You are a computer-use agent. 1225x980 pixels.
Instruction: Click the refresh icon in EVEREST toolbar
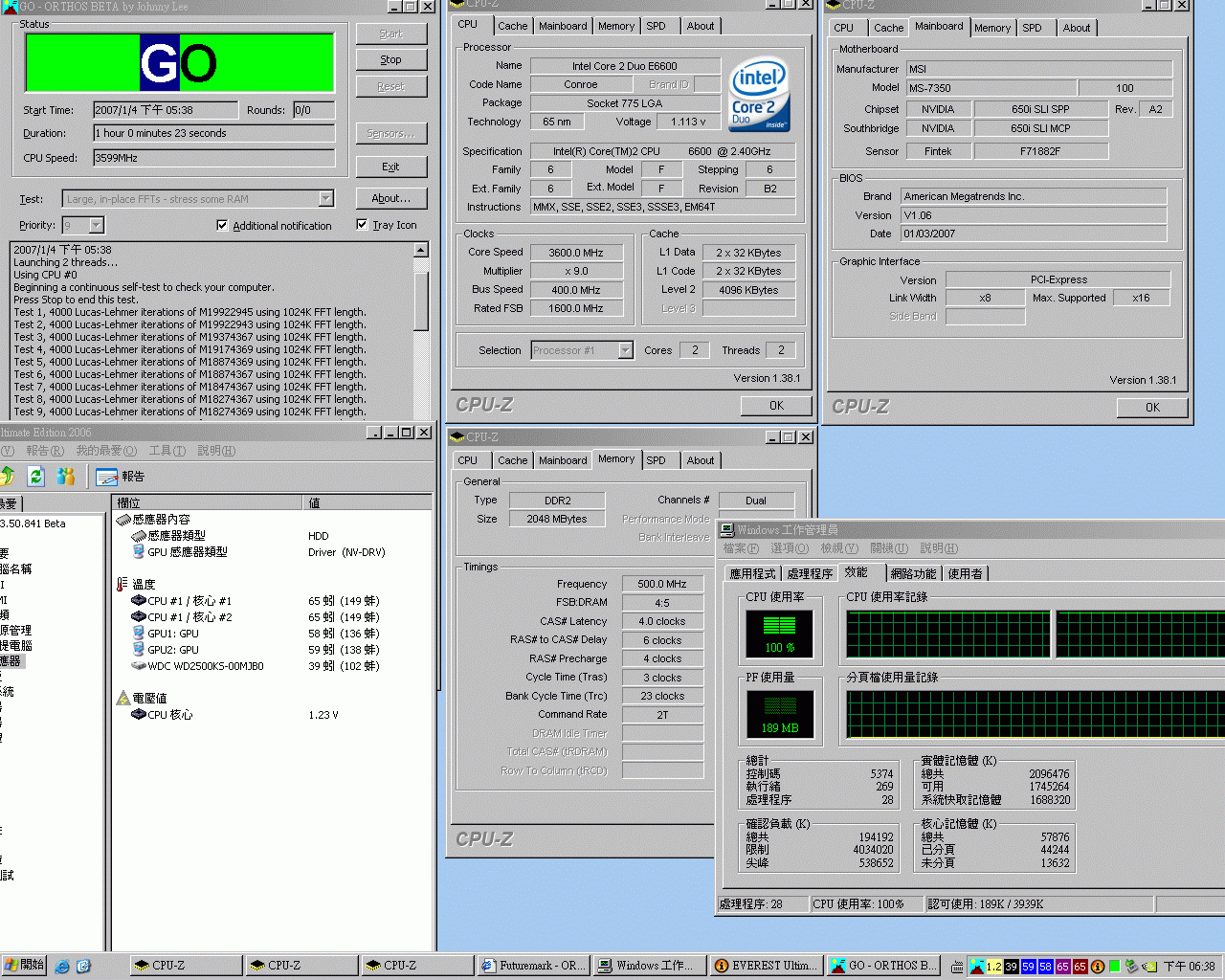click(36, 476)
